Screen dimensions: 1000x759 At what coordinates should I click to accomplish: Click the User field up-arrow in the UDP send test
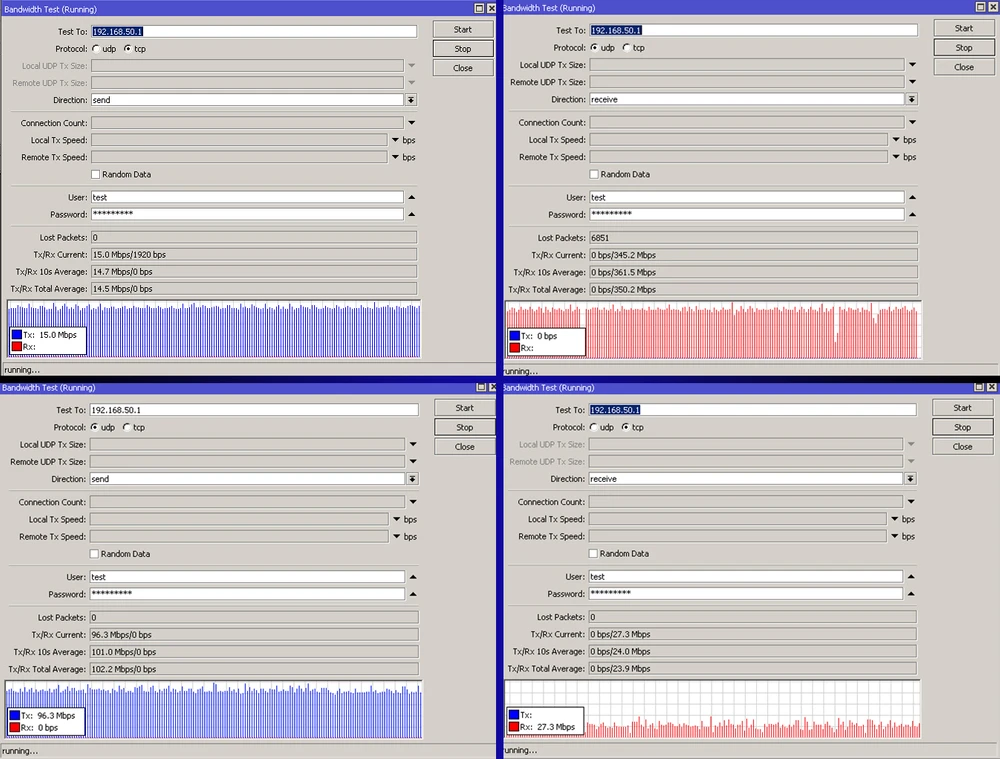point(411,577)
